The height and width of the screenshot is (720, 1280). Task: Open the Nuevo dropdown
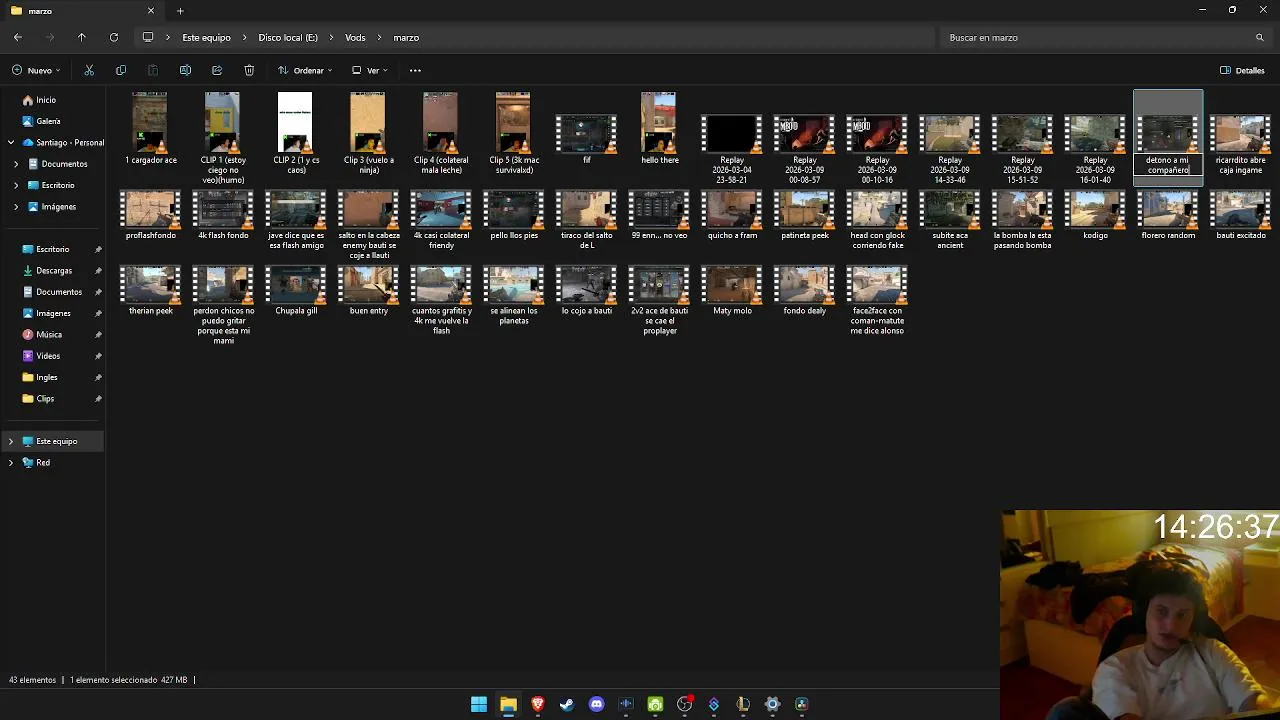click(37, 70)
